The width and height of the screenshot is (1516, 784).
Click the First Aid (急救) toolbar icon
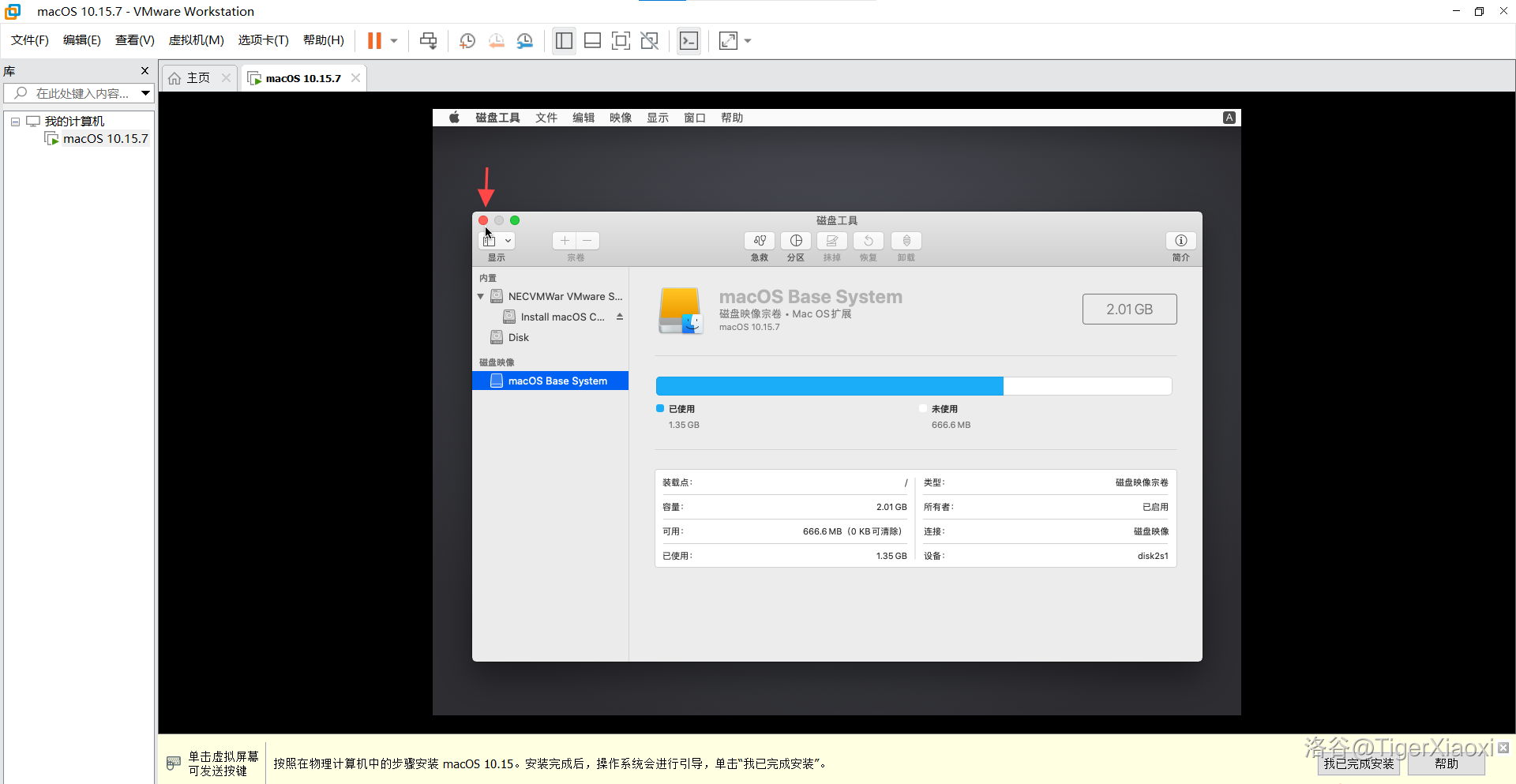pos(759,241)
